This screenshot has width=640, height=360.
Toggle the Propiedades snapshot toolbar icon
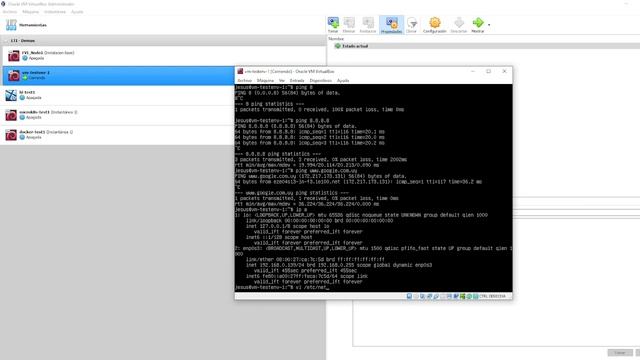click(391, 23)
